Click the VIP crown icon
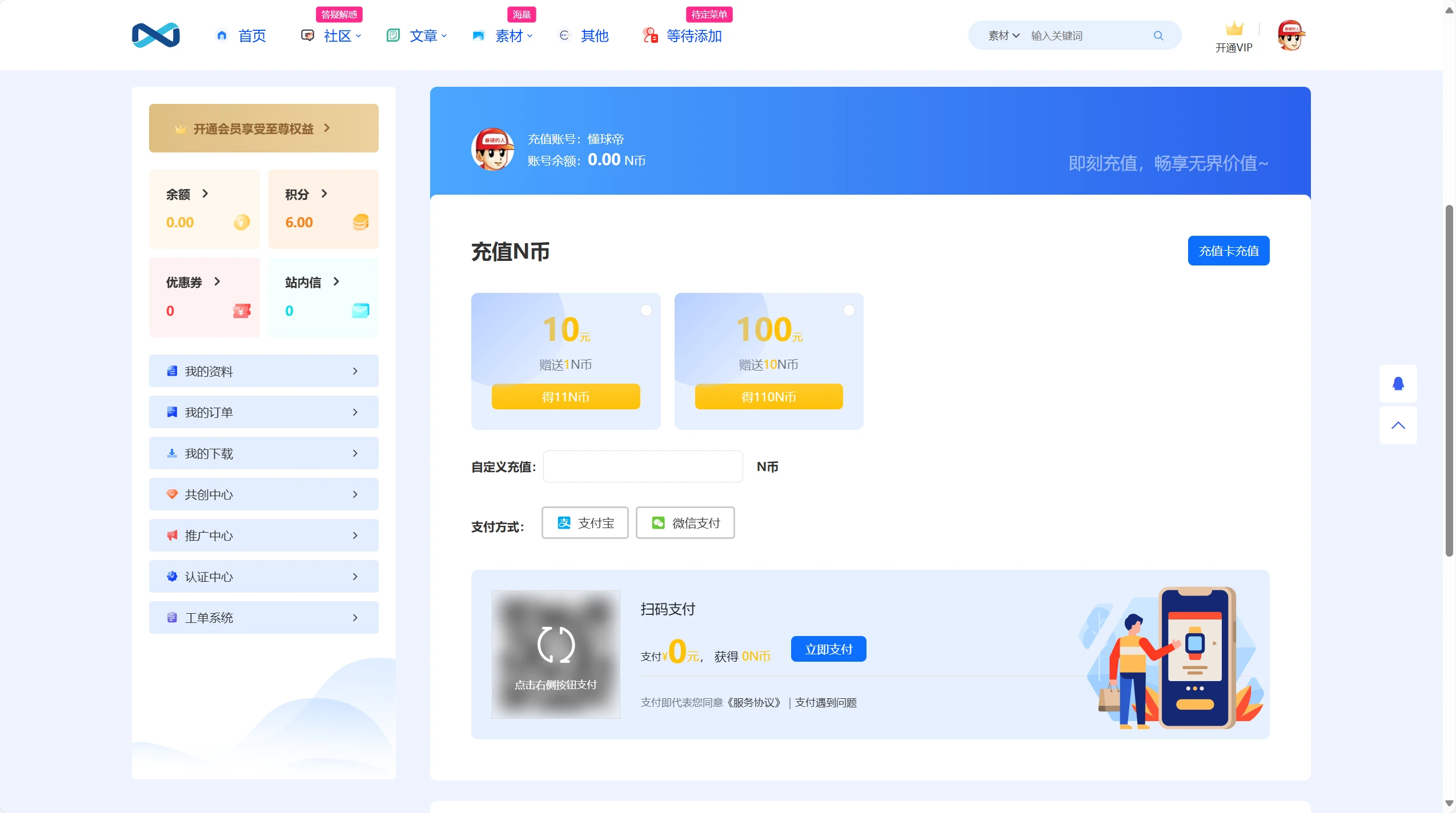This screenshot has height=813, width=1456. tap(1234, 29)
